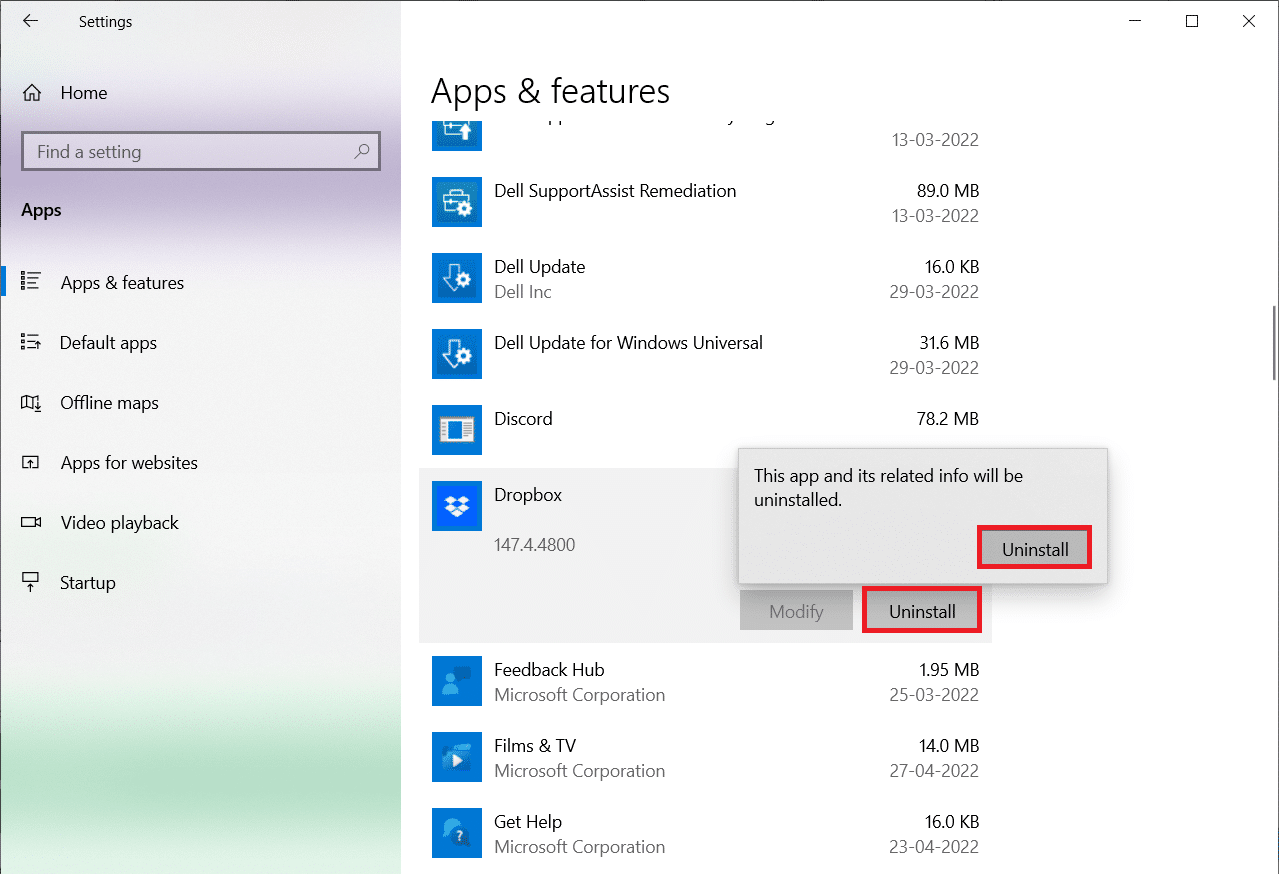The height and width of the screenshot is (874, 1279).
Task: Click the Dell Inc publisher text
Action: [523, 292]
